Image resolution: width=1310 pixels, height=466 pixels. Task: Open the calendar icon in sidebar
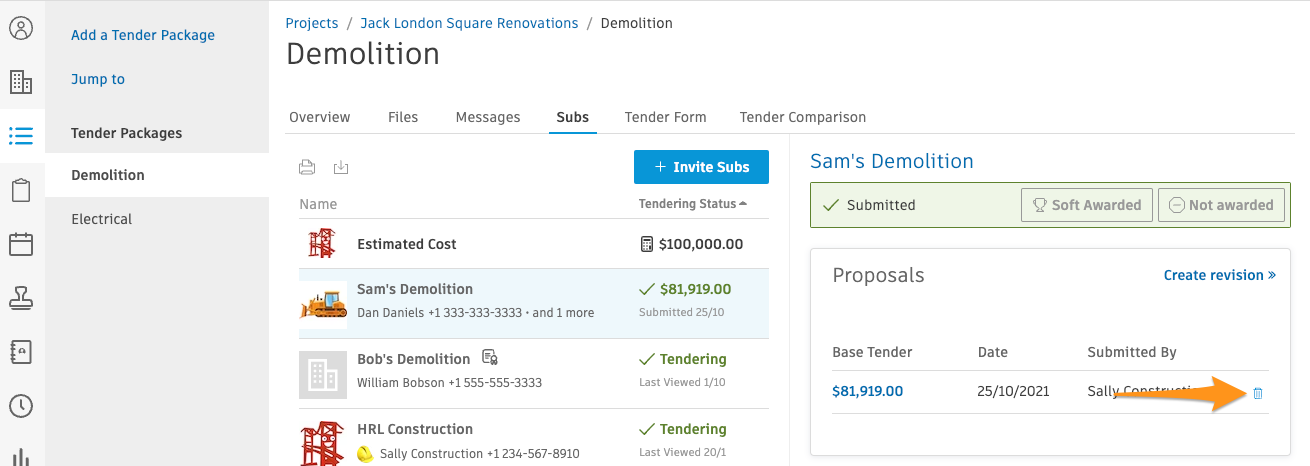coord(21,244)
